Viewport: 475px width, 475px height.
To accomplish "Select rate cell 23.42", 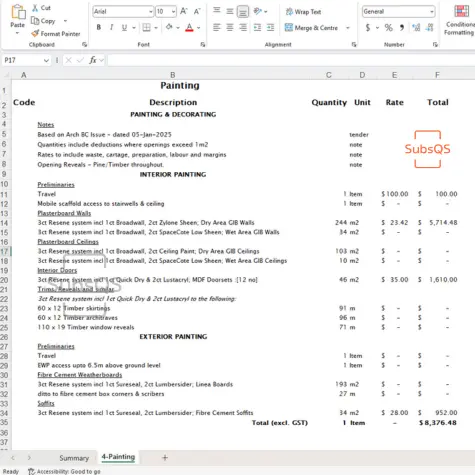I will pyautogui.click(x=395, y=222).
